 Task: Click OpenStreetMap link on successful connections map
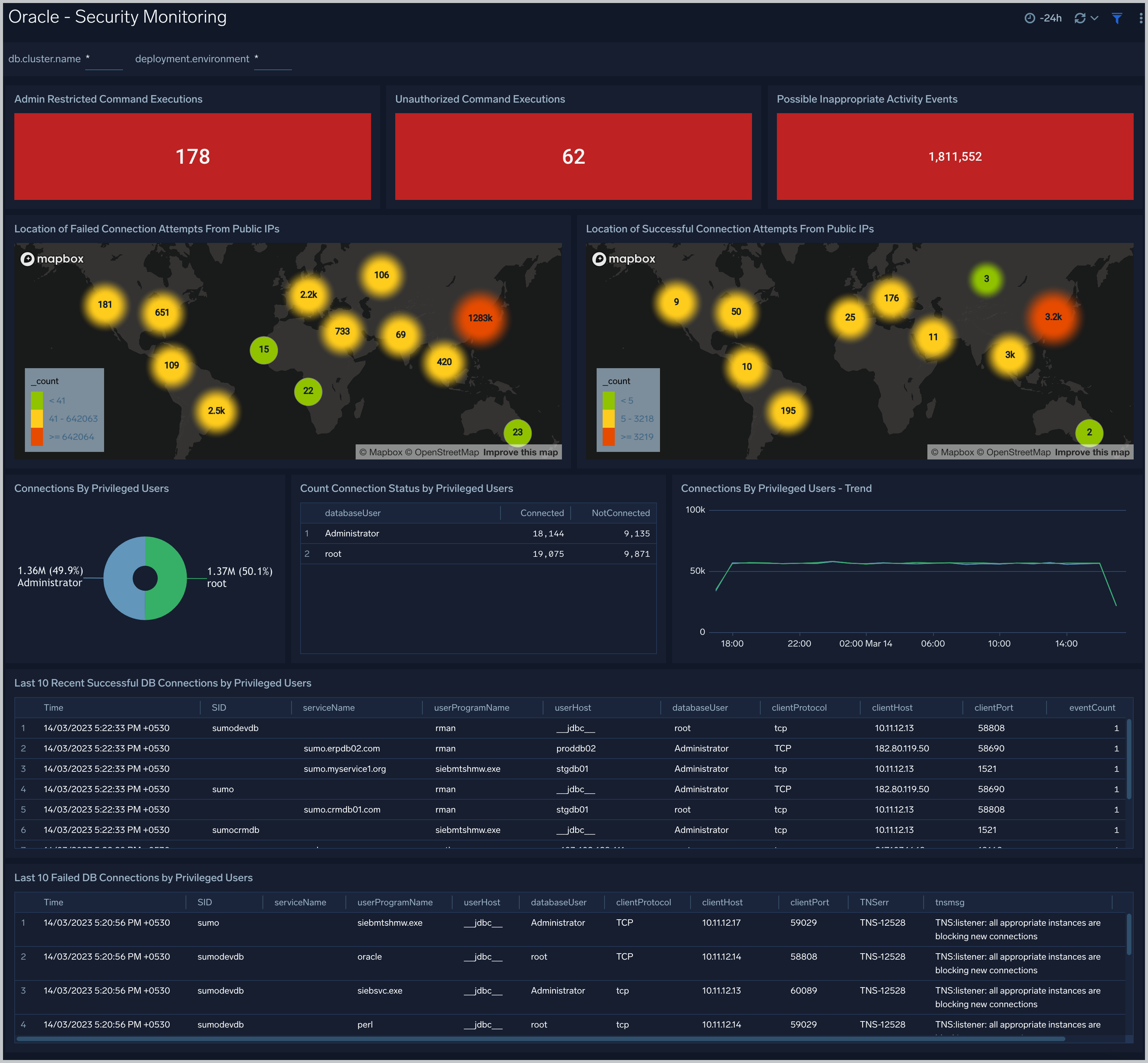(1013, 452)
